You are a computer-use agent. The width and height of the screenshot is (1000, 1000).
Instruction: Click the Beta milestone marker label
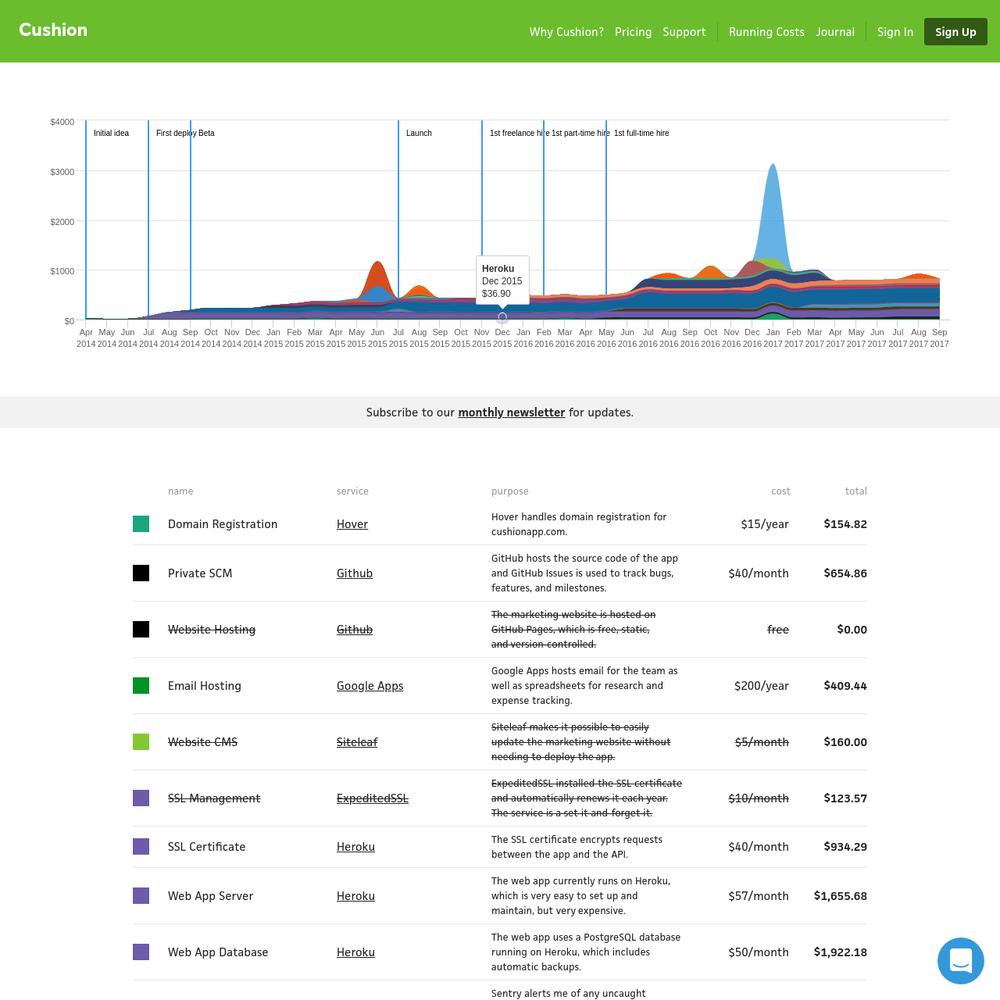[206, 133]
